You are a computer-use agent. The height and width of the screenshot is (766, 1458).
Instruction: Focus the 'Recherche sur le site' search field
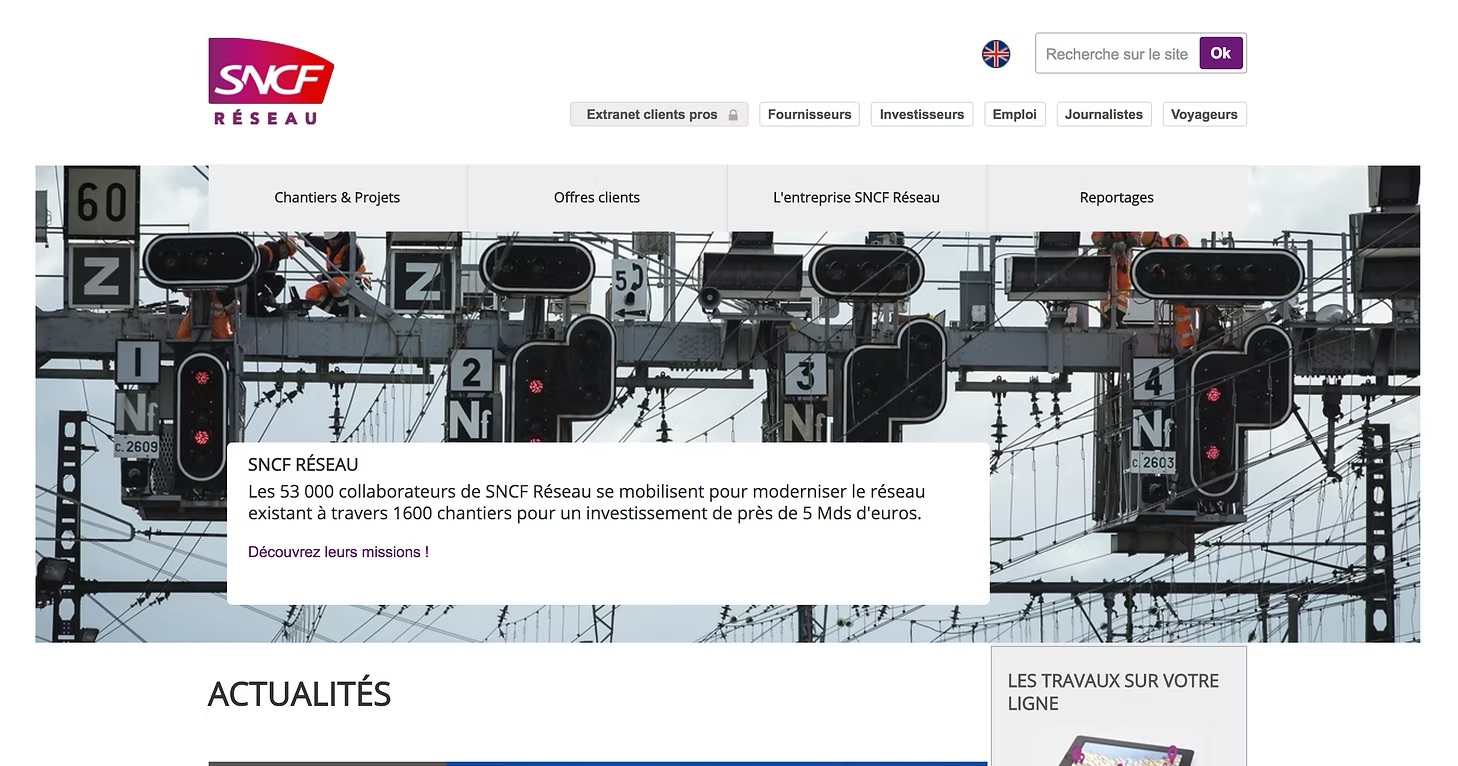1116,54
